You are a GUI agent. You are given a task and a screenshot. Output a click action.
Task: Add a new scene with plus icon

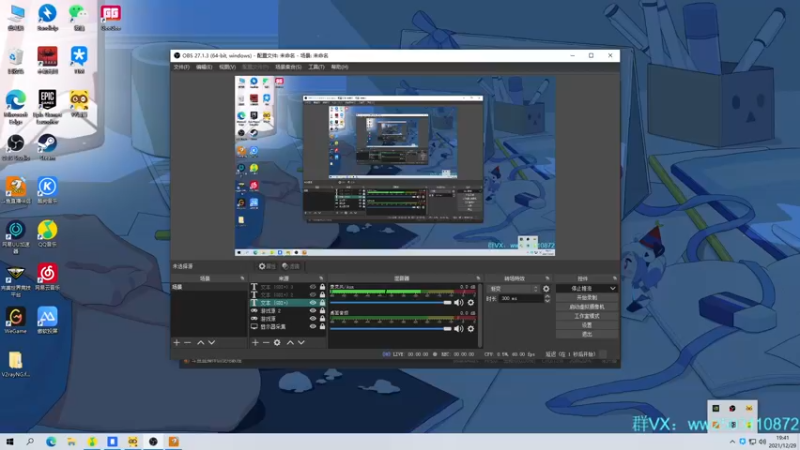click(177, 342)
